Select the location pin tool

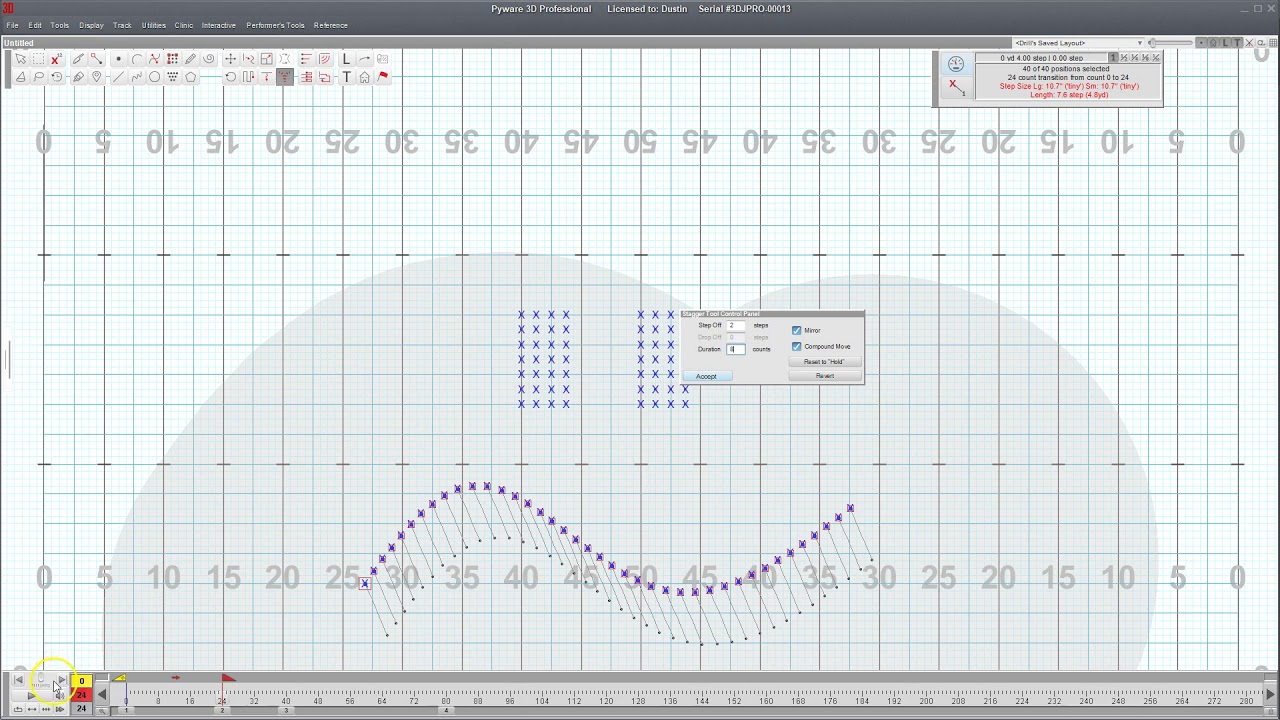click(x=96, y=77)
